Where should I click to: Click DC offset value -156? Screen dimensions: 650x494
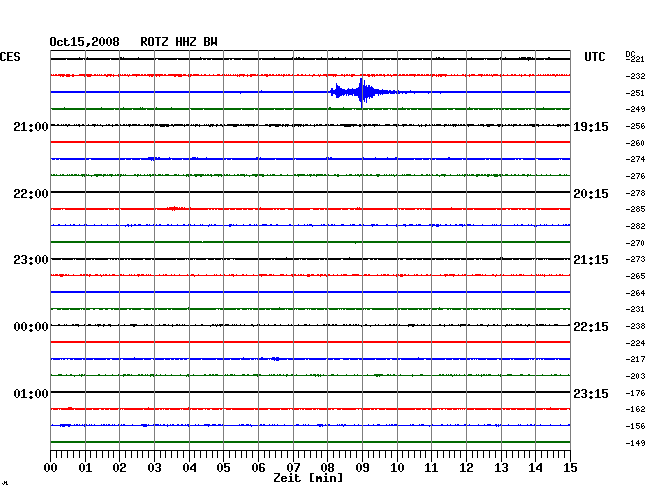click(635, 426)
